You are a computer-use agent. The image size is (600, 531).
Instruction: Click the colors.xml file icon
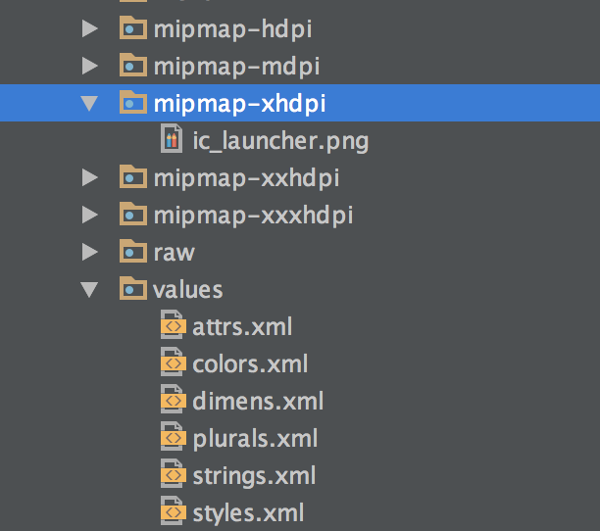pyautogui.click(x=173, y=362)
